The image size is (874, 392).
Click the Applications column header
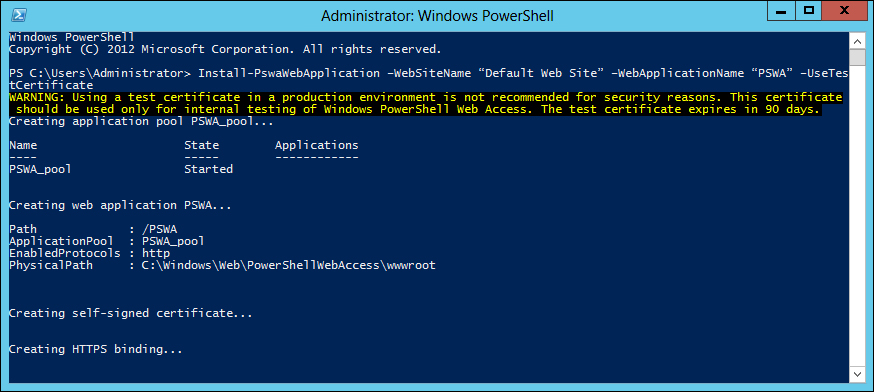(x=317, y=146)
